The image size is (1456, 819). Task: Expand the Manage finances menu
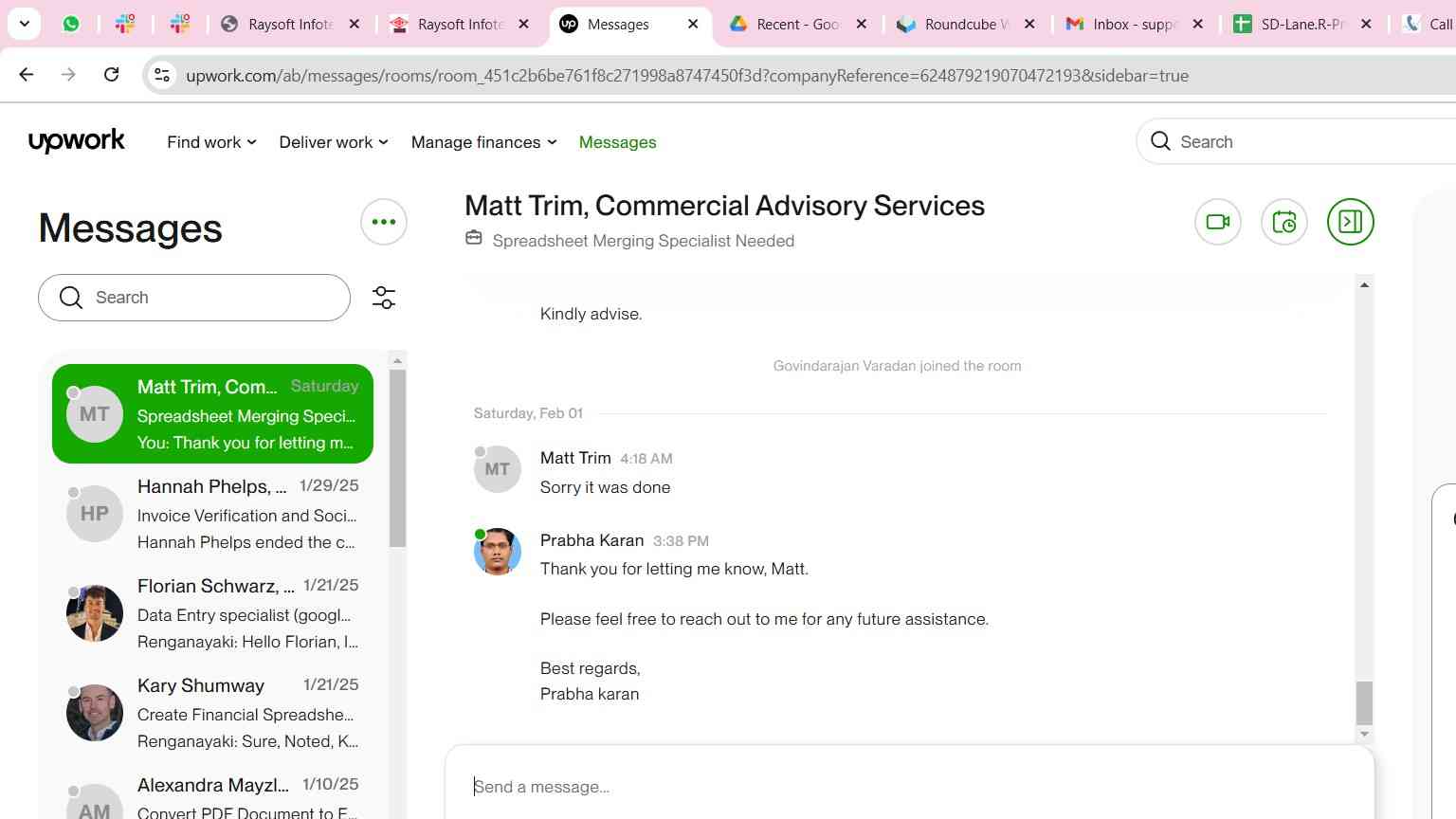(483, 142)
